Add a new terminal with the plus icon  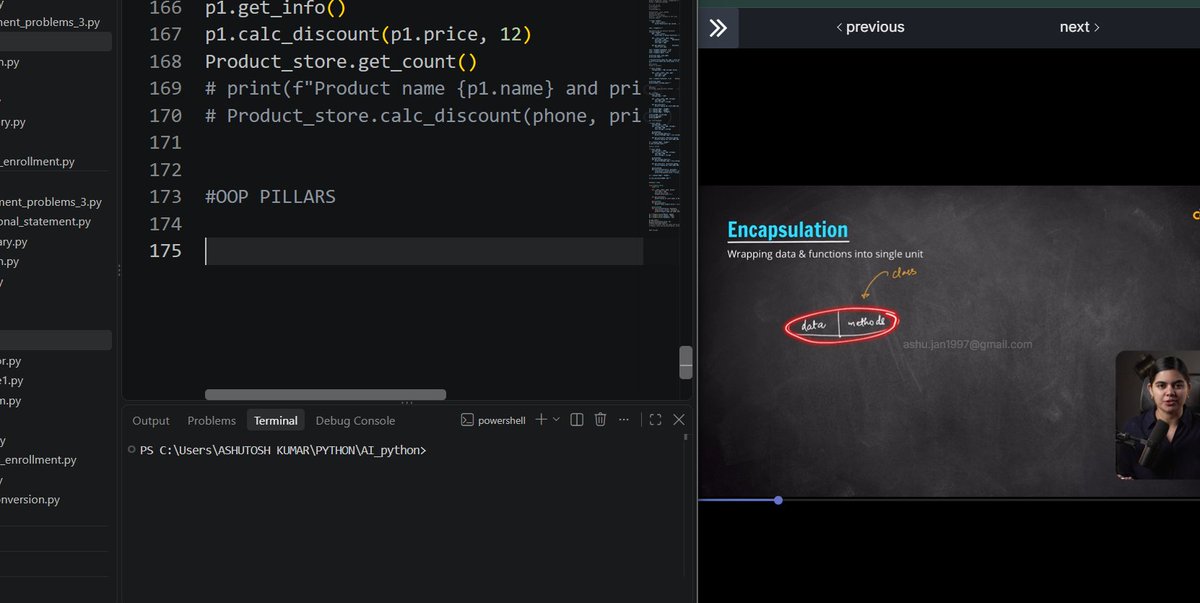pyautogui.click(x=541, y=420)
